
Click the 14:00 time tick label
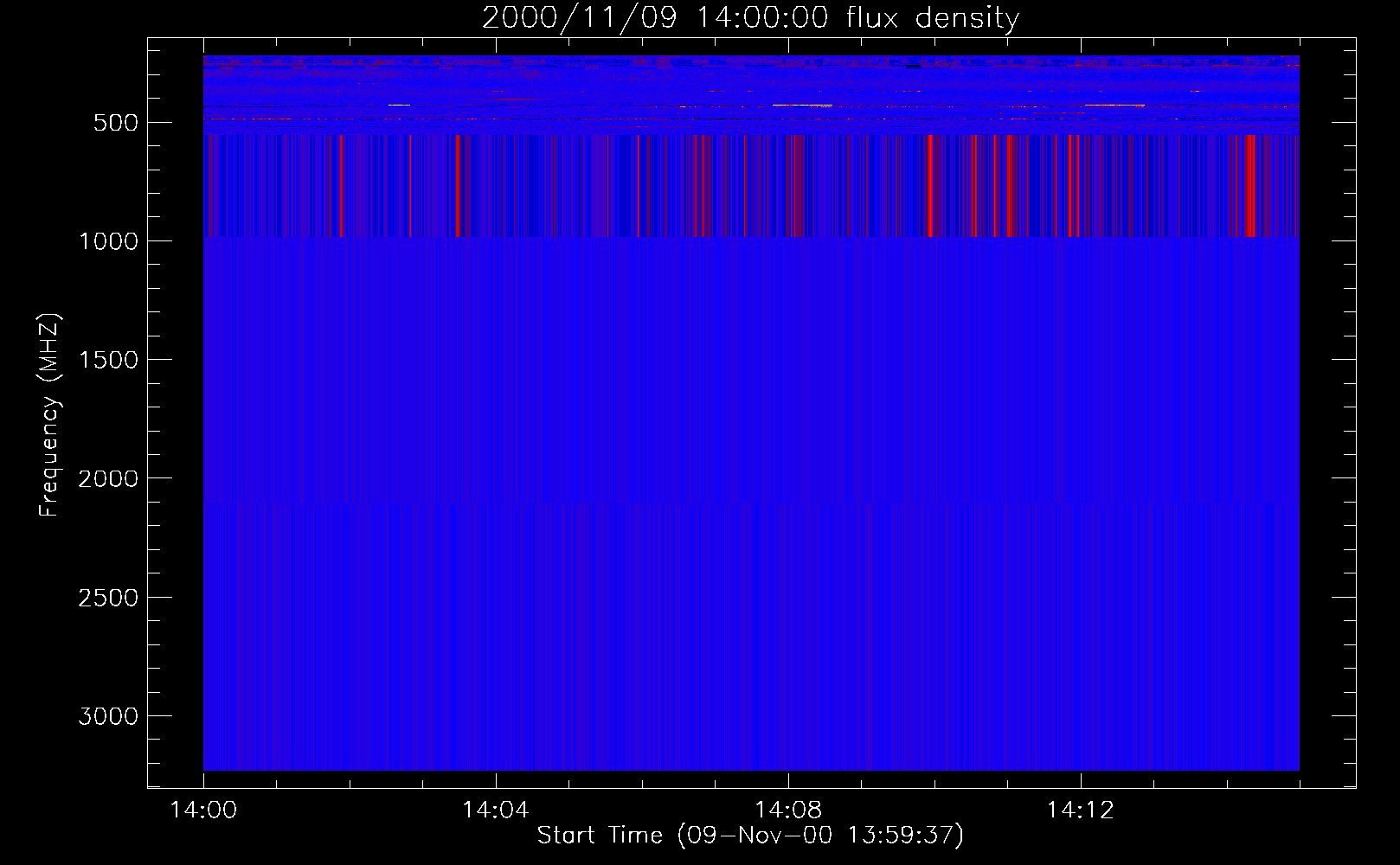coord(203,811)
